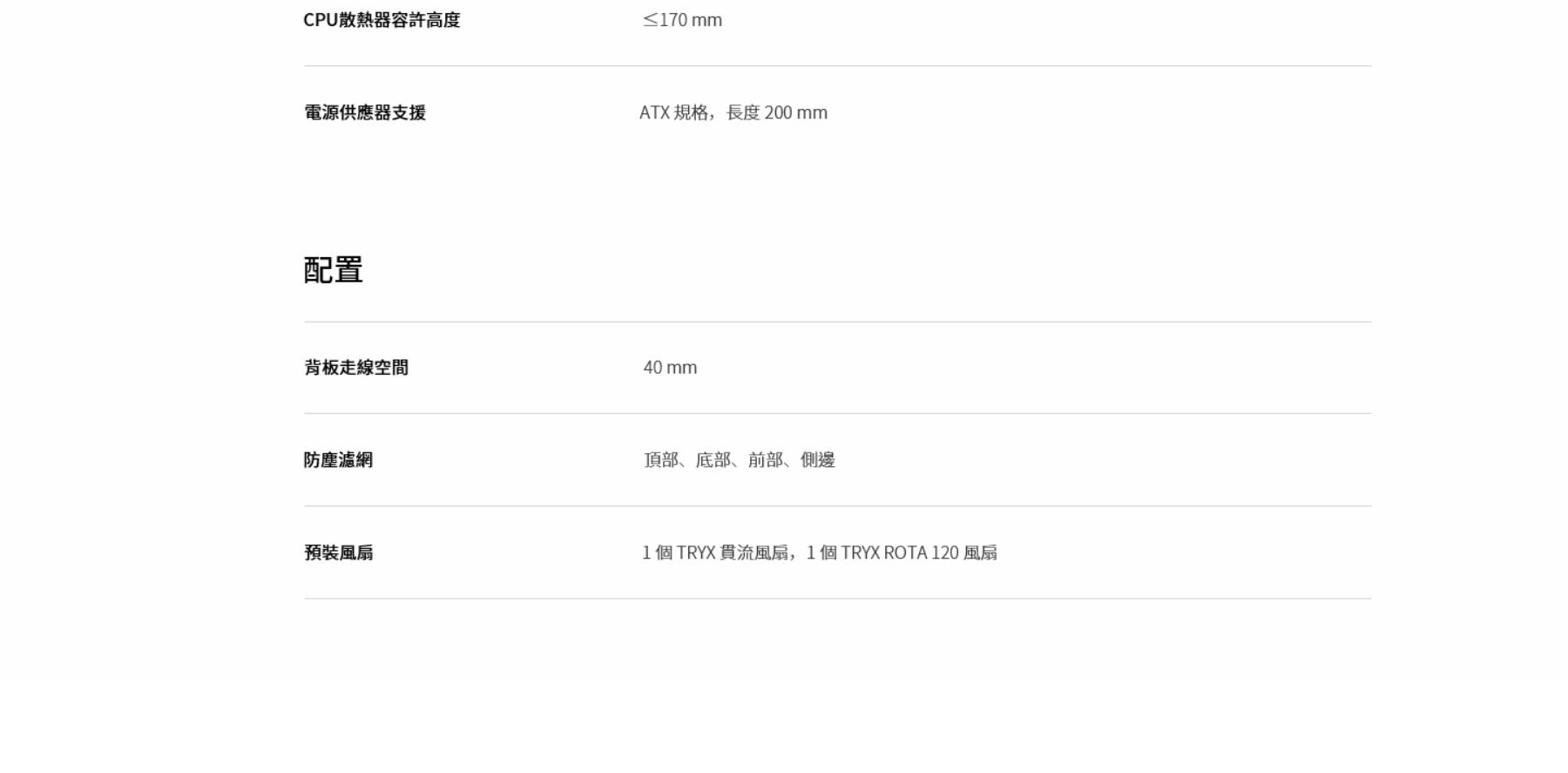Click the 電源供應器支援 row label
This screenshot has width=1568, height=773.
point(364,112)
